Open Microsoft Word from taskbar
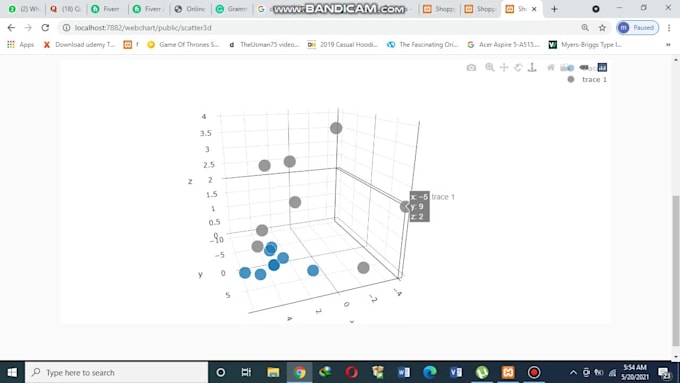 coord(403,372)
